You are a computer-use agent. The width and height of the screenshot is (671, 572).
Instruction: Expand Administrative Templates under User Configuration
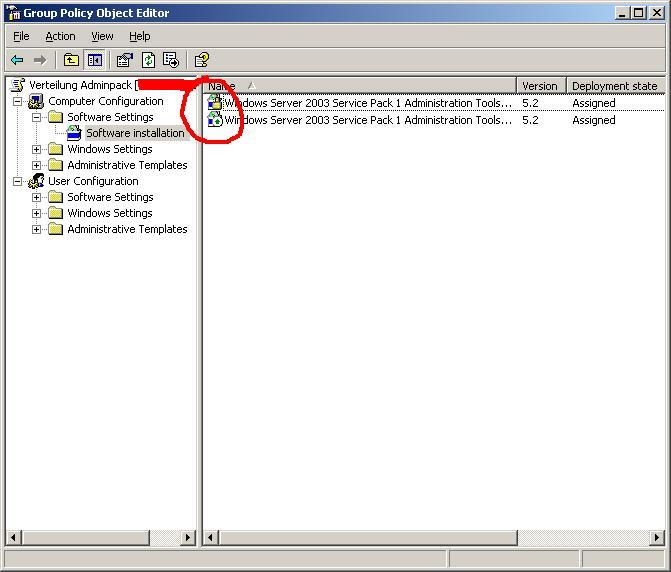[x=36, y=229]
